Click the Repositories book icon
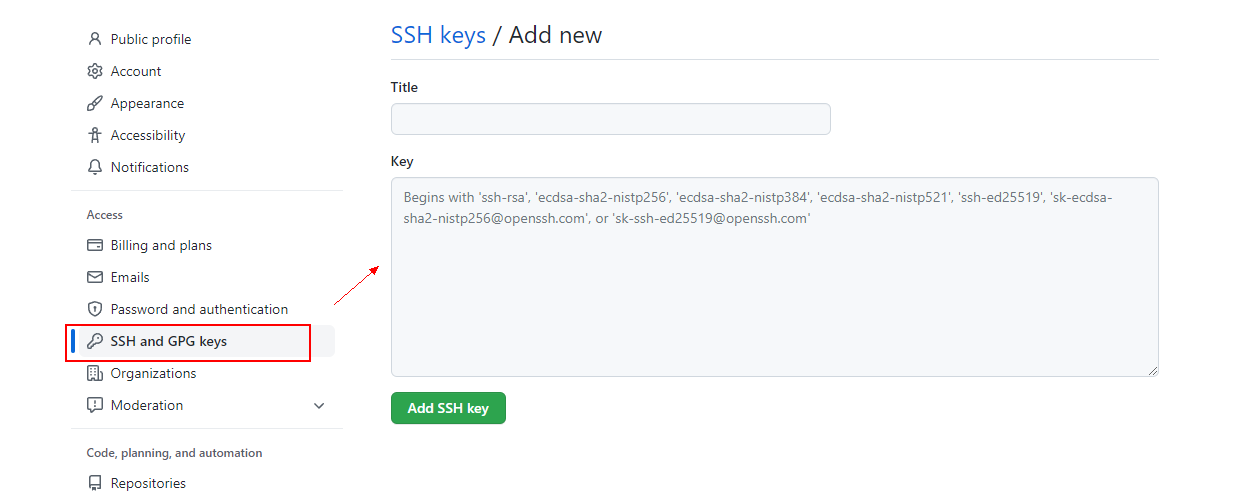This screenshot has width=1250, height=491. 95,483
